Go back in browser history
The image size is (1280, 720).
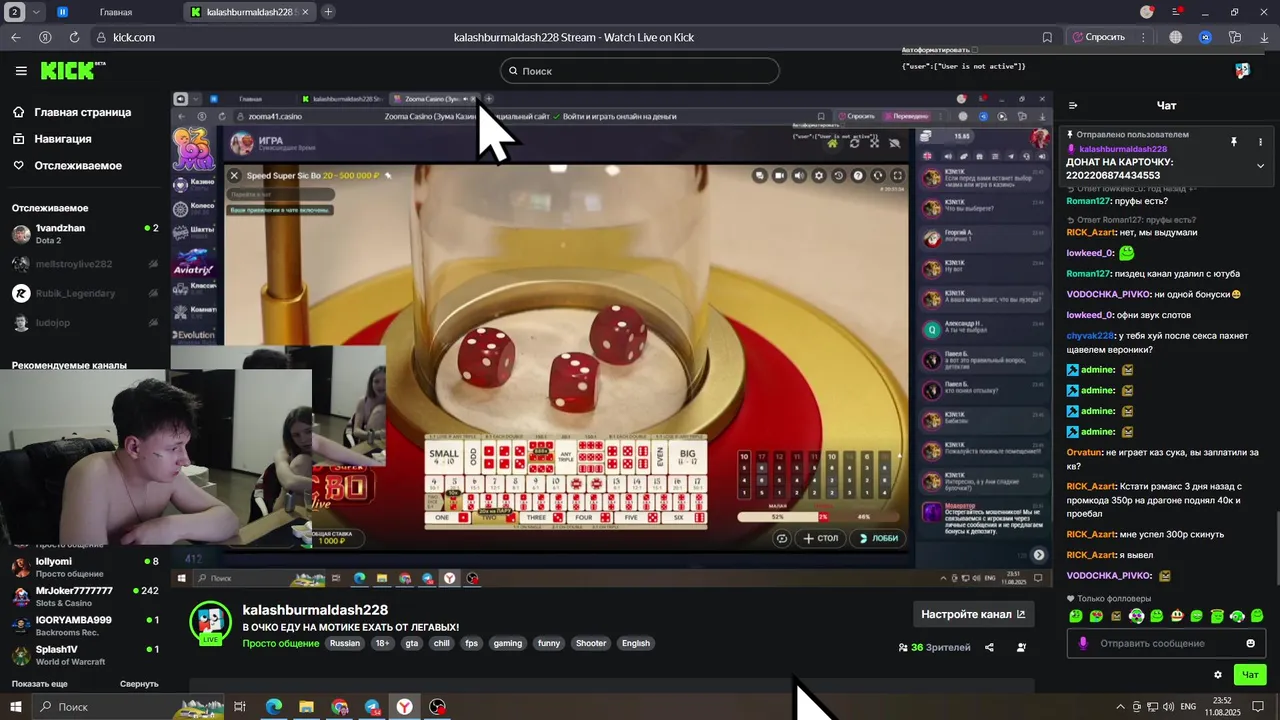[x=15, y=37]
